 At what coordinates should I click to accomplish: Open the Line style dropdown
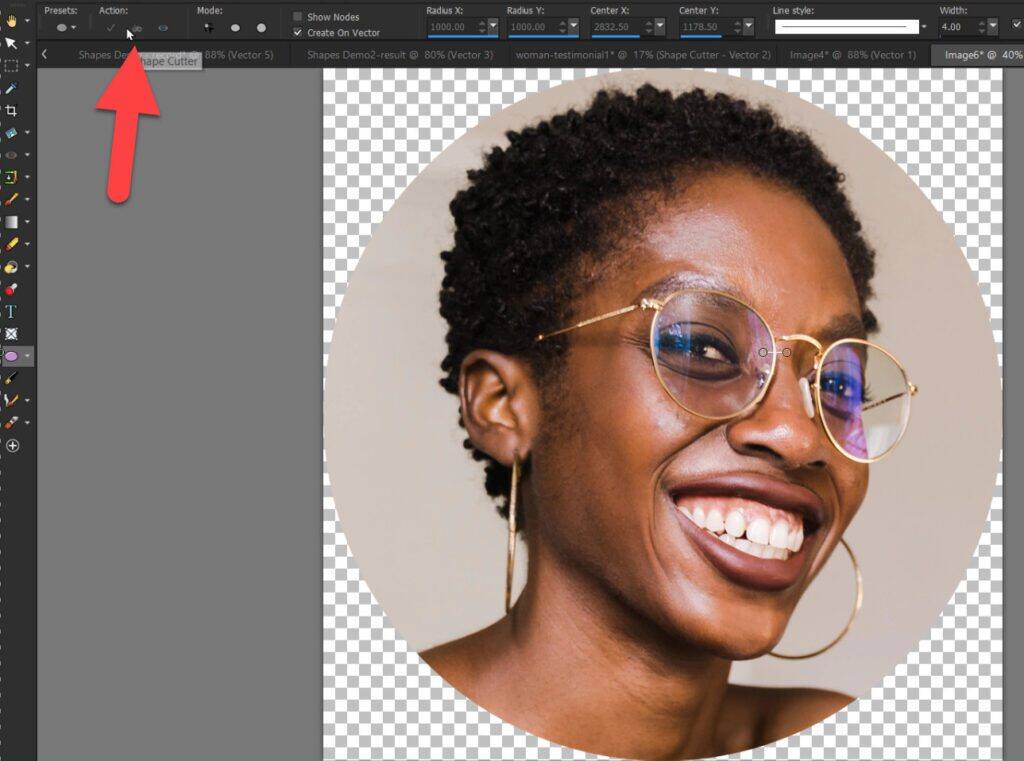point(925,26)
